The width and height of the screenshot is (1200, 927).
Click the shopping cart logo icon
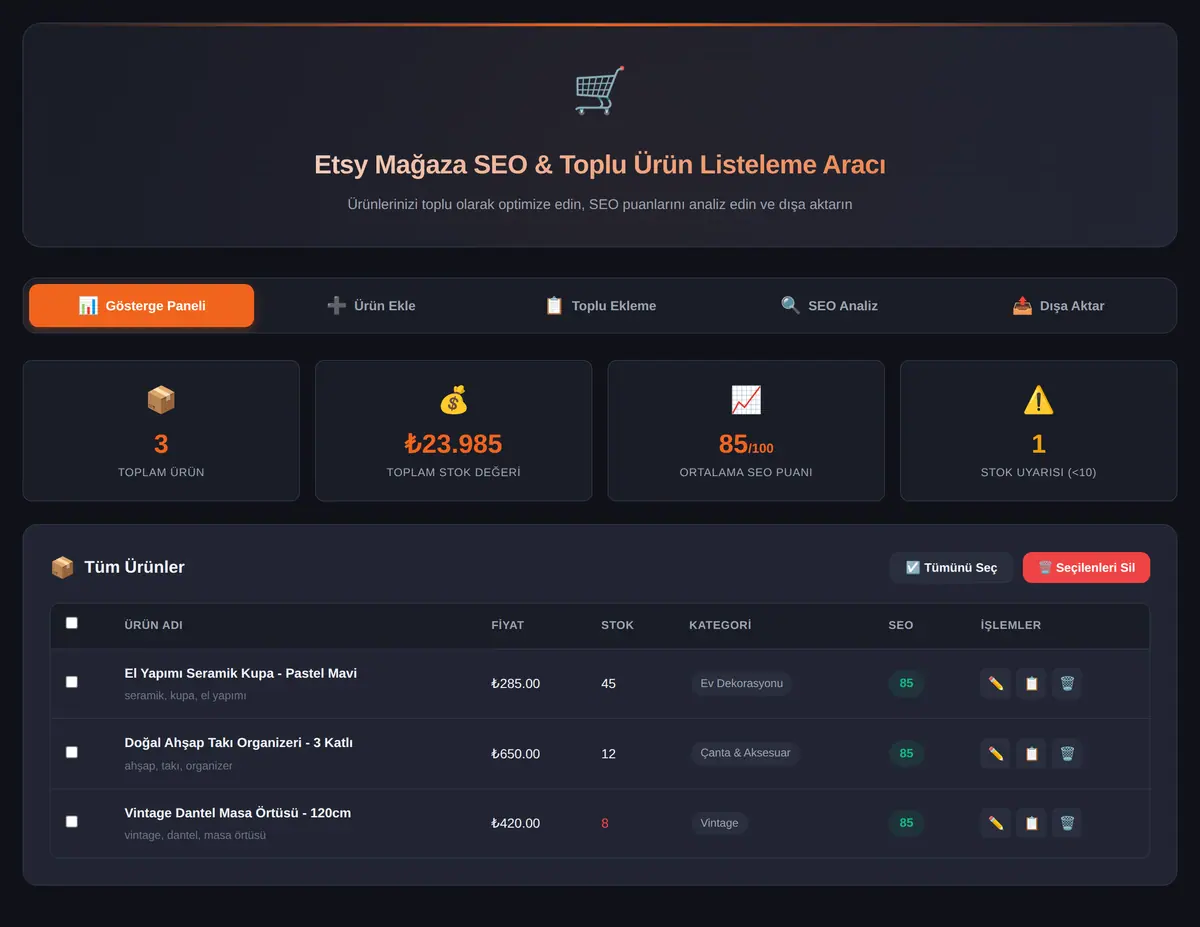point(600,91)
